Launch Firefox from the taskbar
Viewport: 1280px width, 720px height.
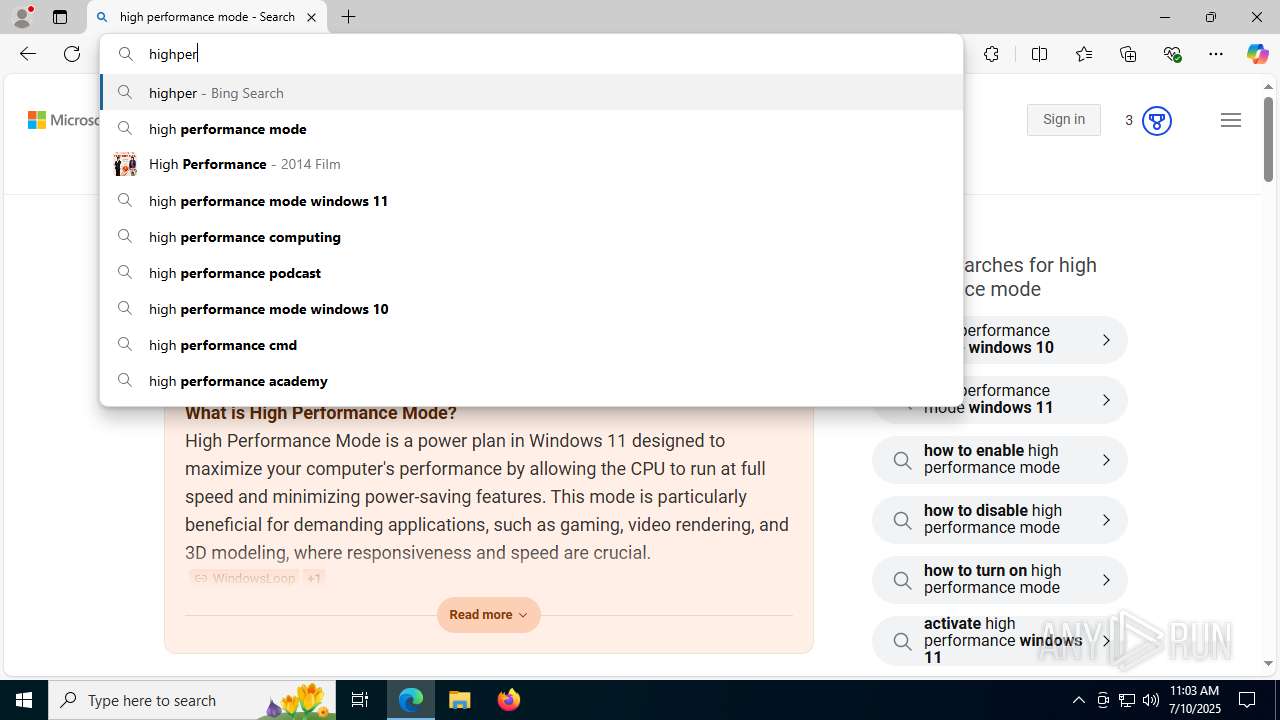point(508,700)
